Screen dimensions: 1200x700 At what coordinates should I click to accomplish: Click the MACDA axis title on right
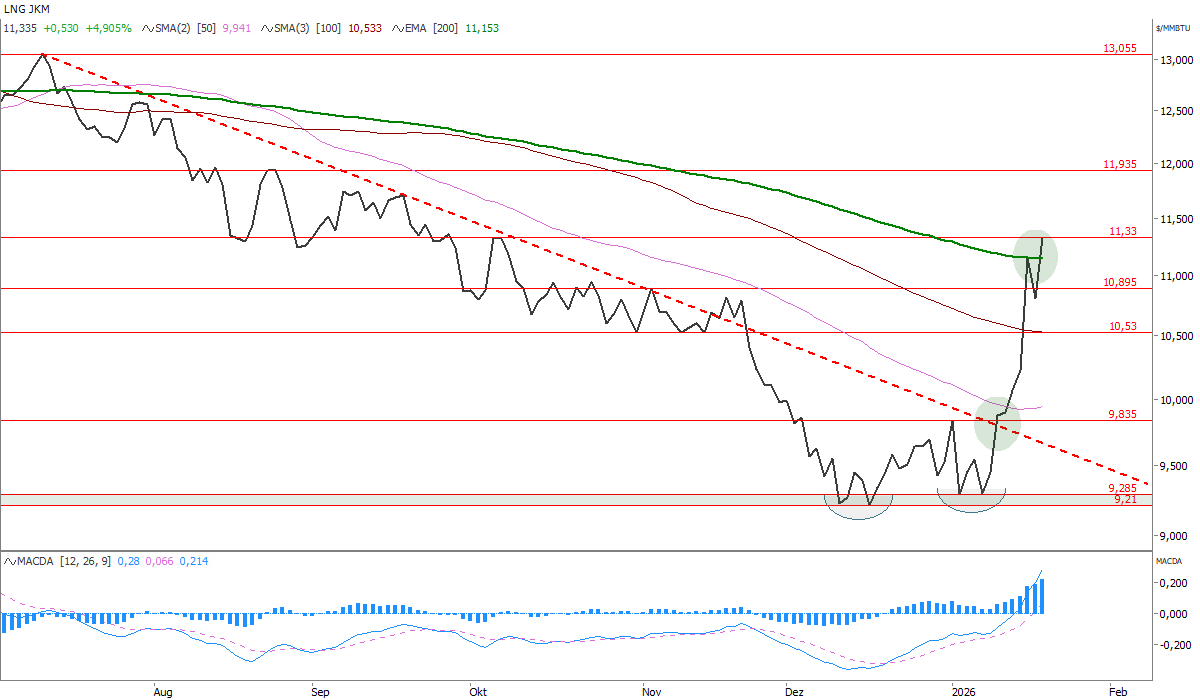pyautogui.click(x=1170, y=563)
